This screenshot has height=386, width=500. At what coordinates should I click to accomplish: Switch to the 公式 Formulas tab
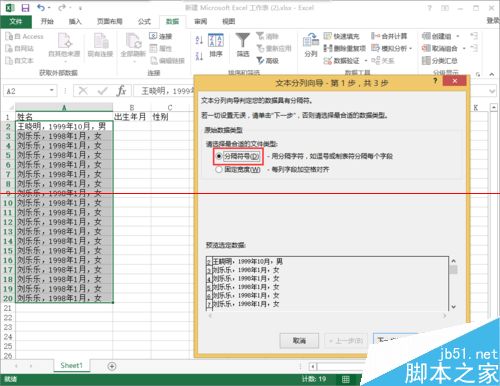click(144, 22)
